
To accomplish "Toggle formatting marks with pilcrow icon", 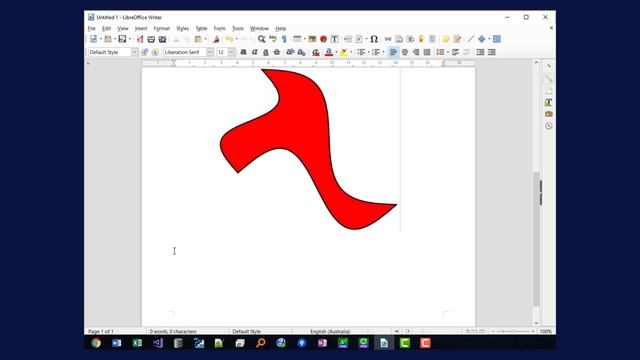I will tap(284, 39).
